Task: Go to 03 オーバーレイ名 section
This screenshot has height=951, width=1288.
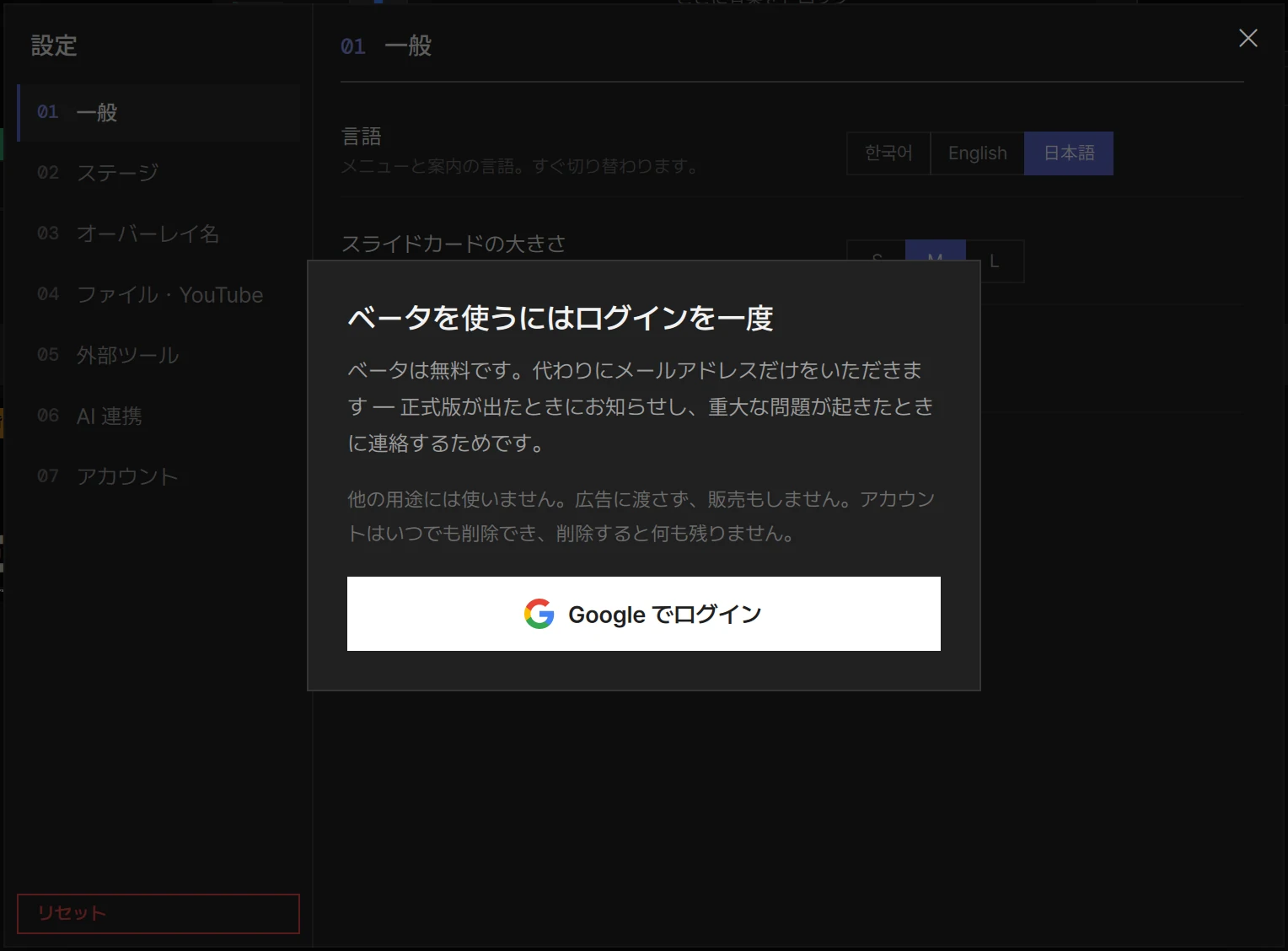Action: point(158,234)
